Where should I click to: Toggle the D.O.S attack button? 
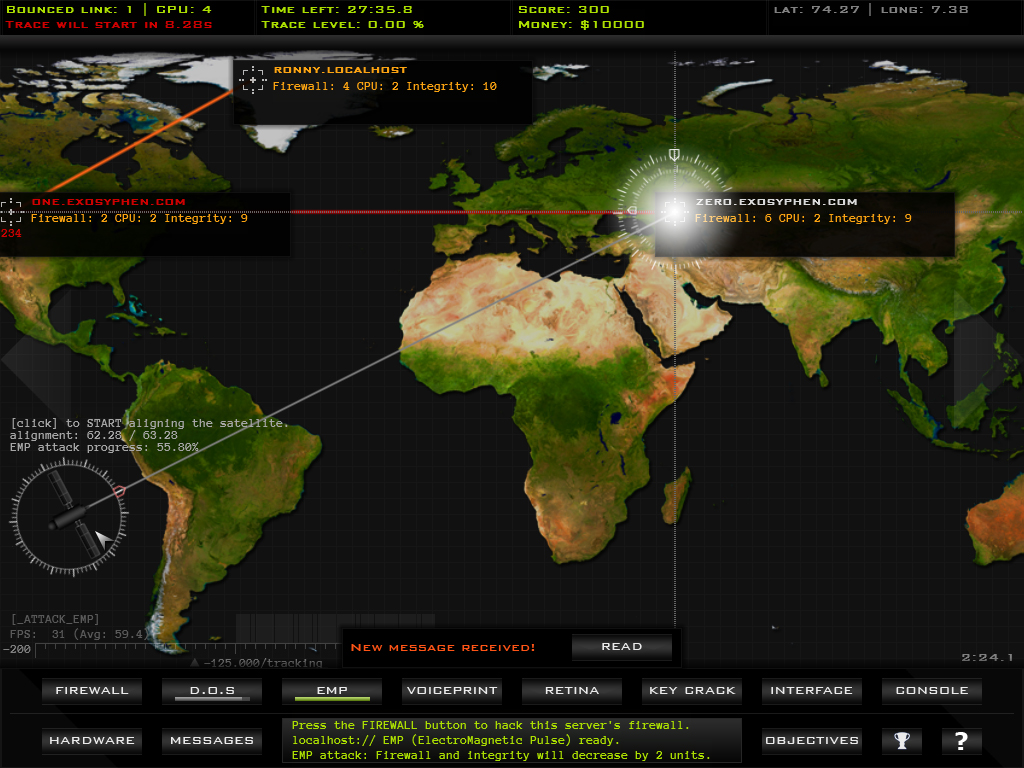click(x=212, y=691)
